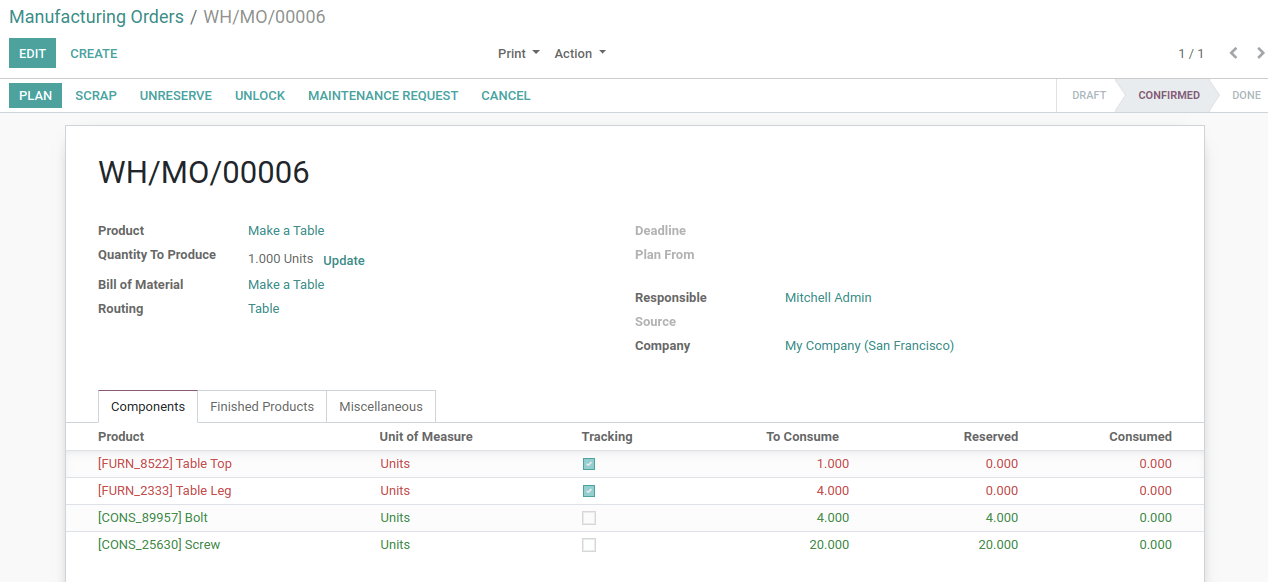Open the Table routing link
Screen dimensions: 1268x582
264,309
